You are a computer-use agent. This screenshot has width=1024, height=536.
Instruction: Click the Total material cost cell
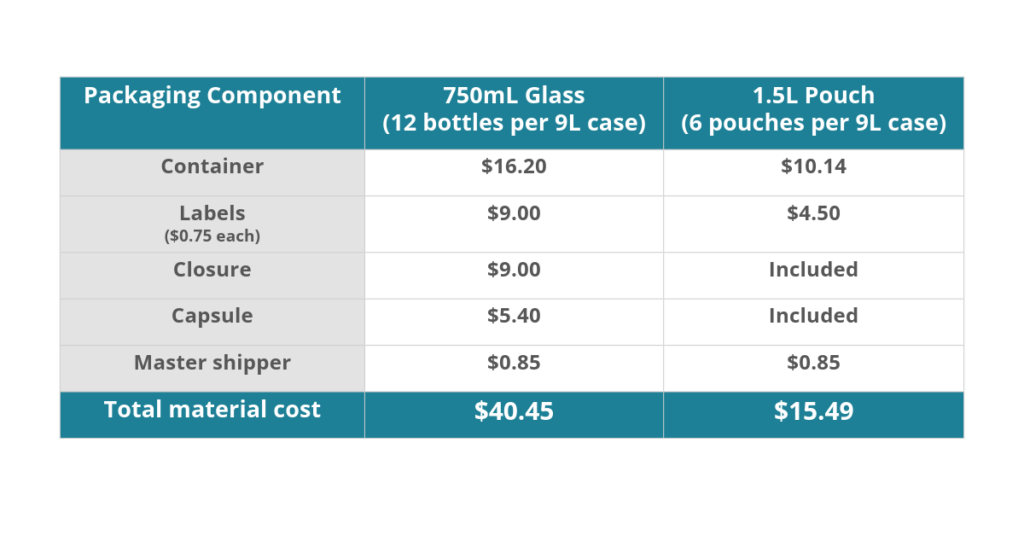tap(212, 415)
